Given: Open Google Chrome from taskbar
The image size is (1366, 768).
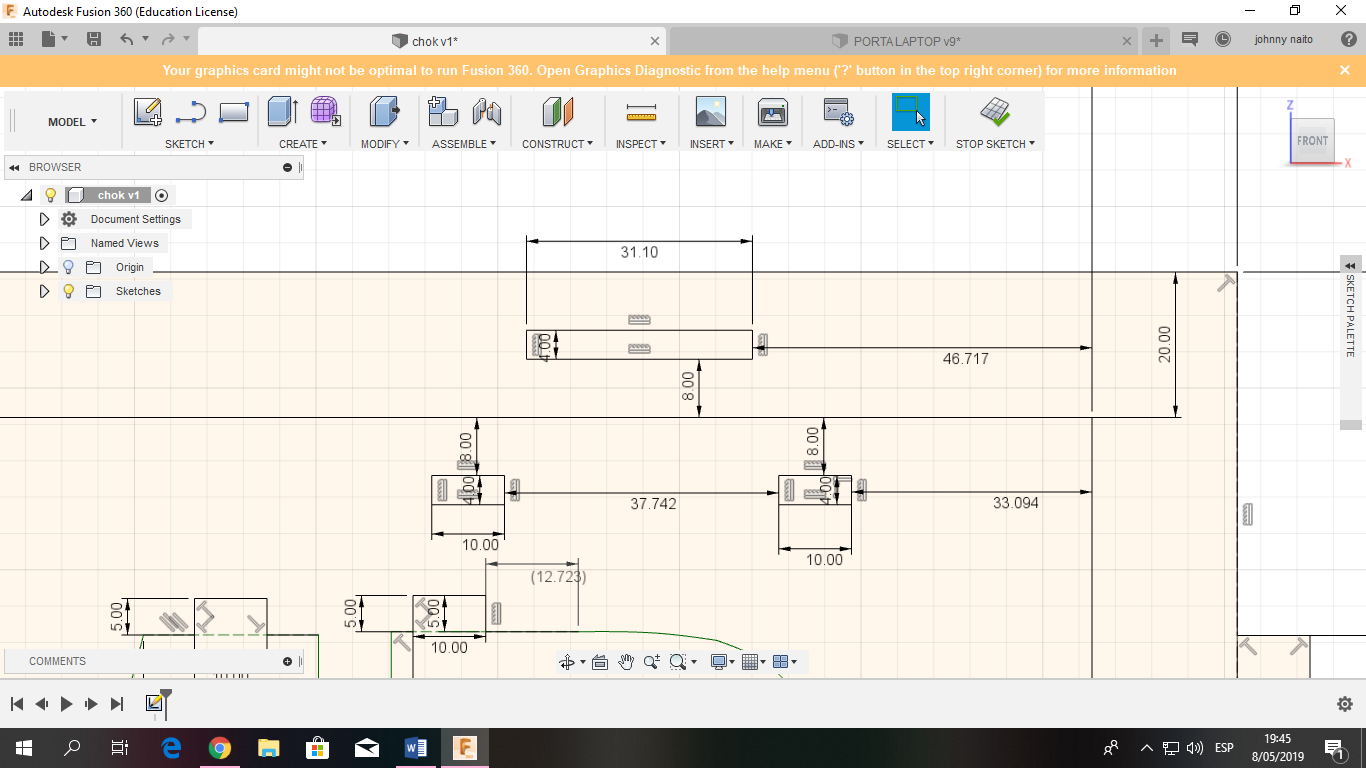Looking at the screenshot, I should 220,748.
